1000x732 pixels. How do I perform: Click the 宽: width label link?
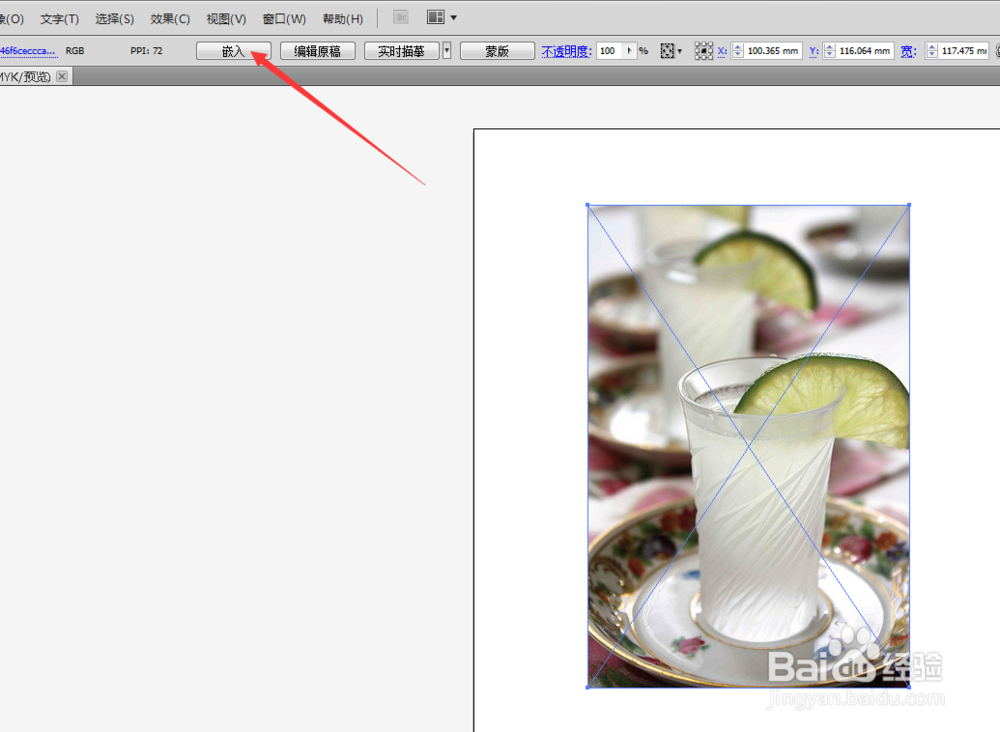(908, 51)
